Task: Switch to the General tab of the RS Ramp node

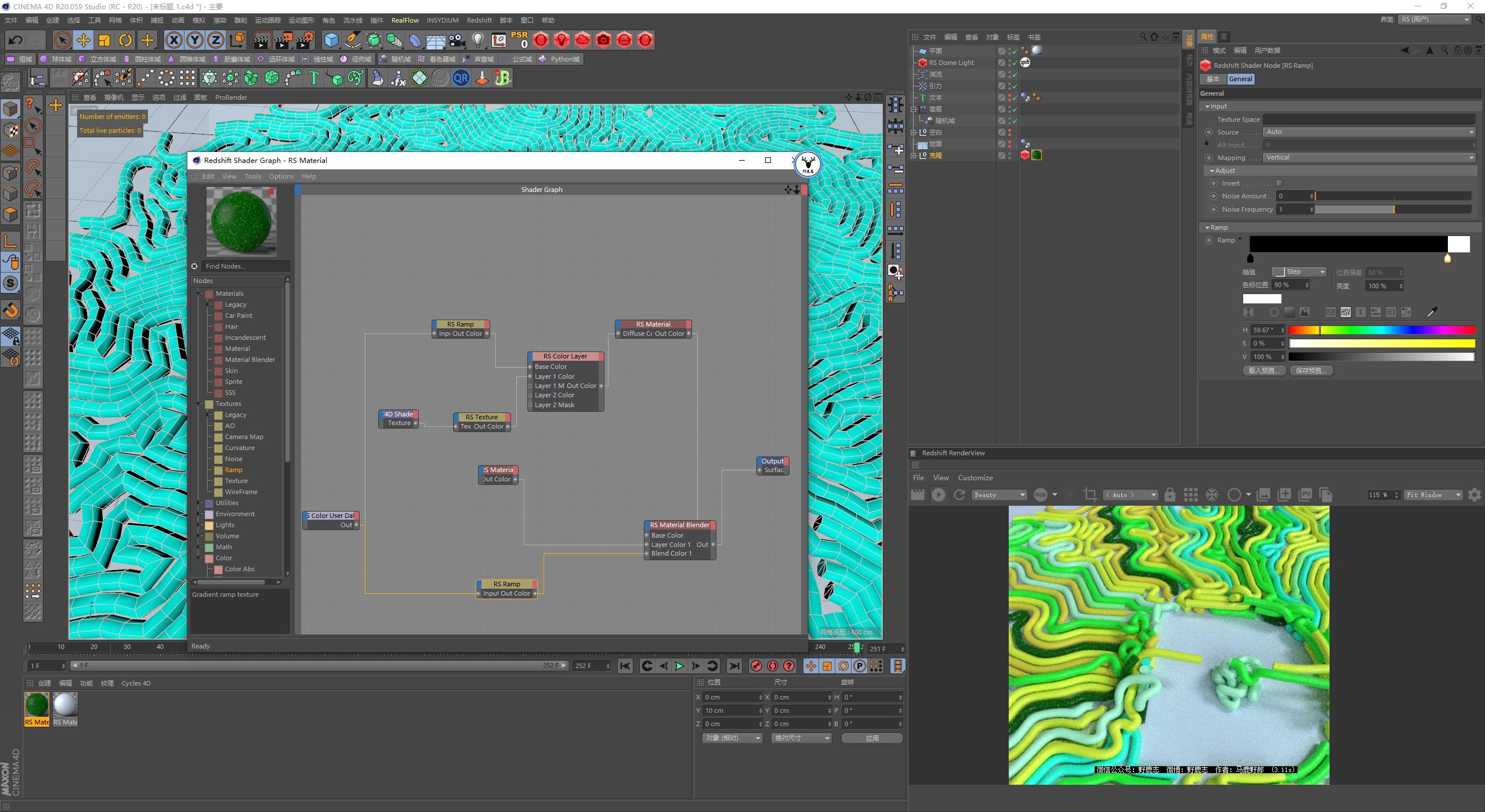Action: tap(1241, 79)
